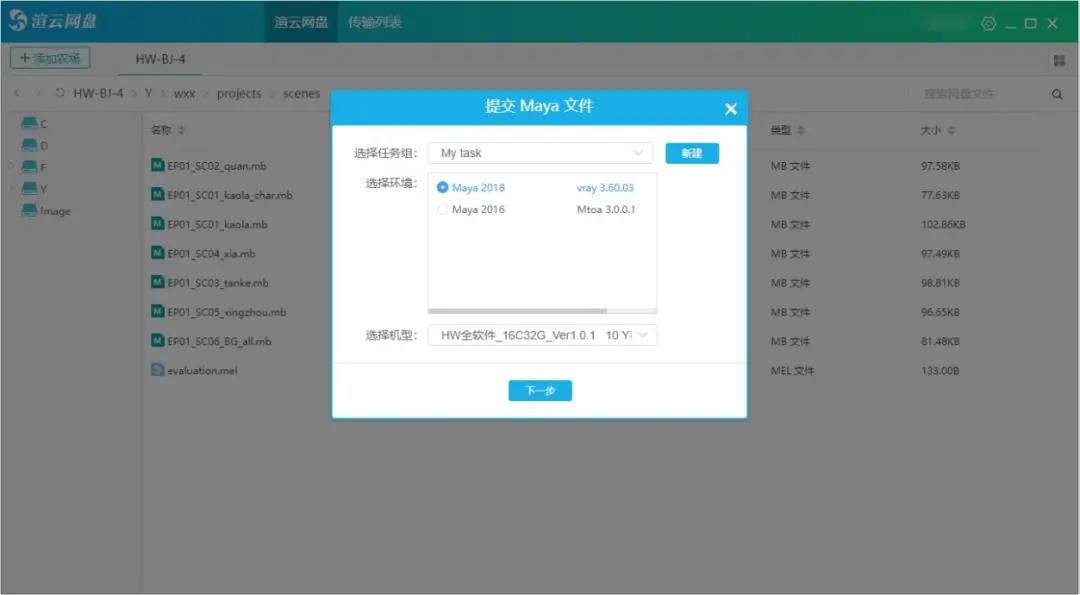This screenshot has height=595, width=1080.
Task: Open the C drive in sidebar
Action: 31,124
